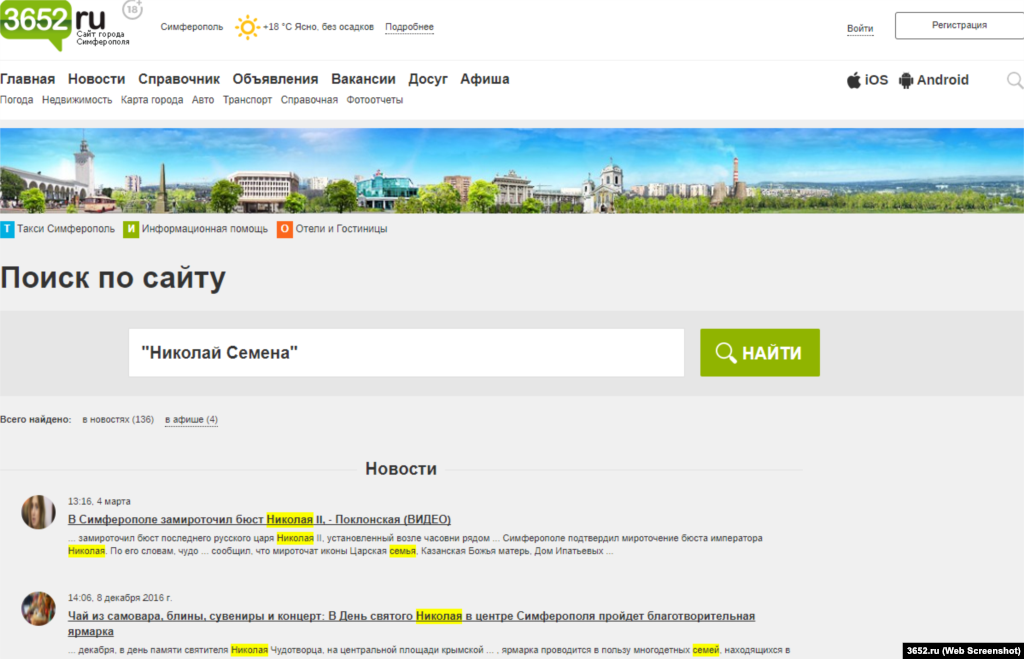The height and width of the screenshot is (659, 1024).
Task: Open the iOS app link
Action: [867, 80]
